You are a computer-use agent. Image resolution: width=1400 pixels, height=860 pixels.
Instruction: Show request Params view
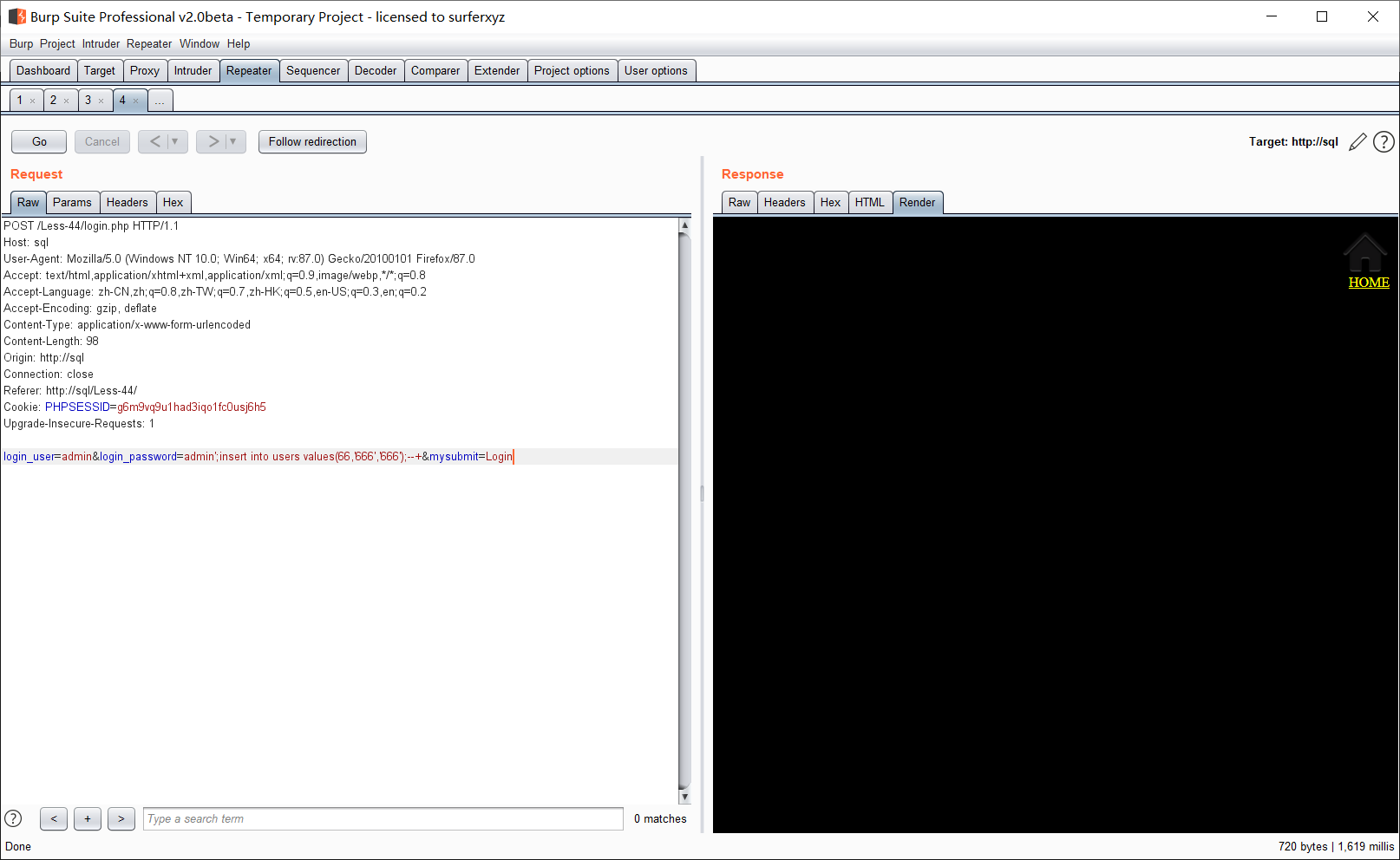[x=72, y=203]
